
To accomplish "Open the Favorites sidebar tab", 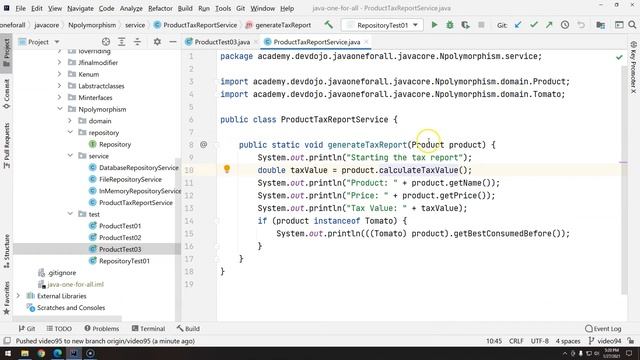I will (x=7, y=298).
